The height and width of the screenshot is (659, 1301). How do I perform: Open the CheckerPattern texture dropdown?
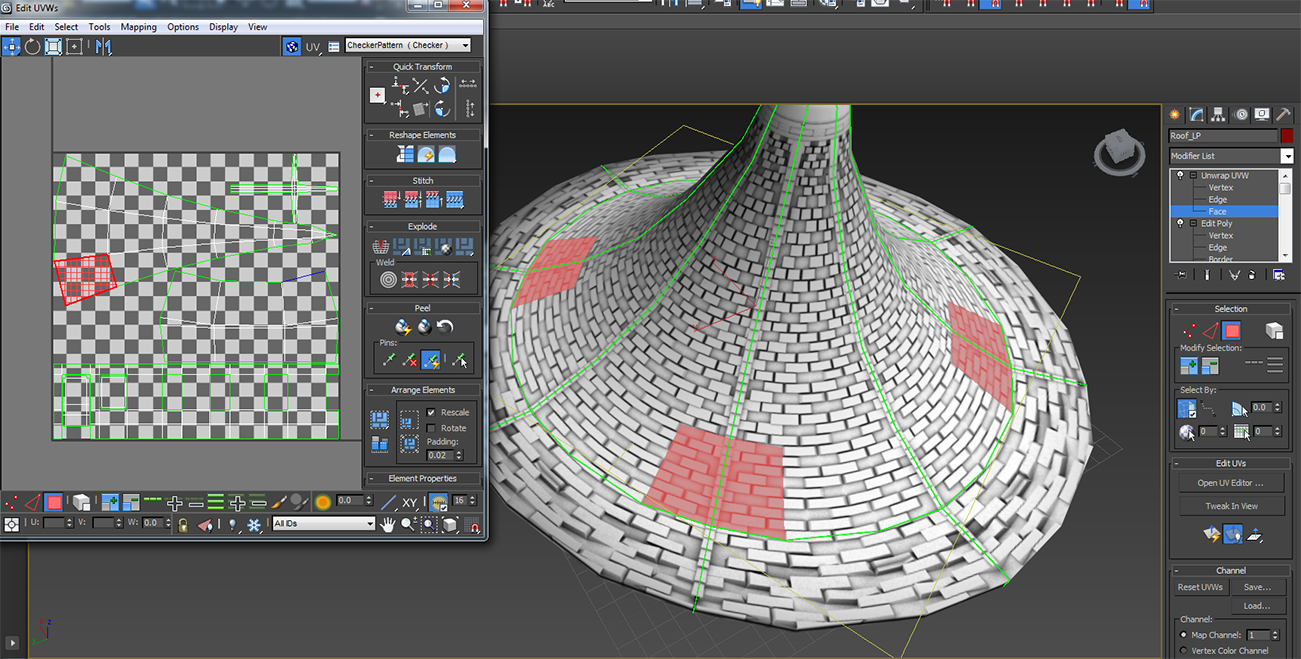click(x=408, y=45)
